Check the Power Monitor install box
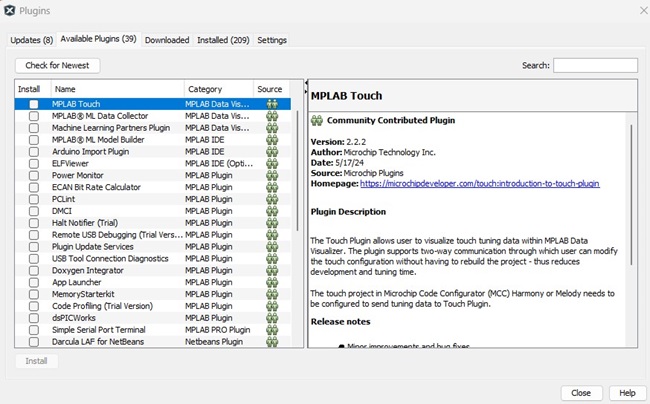 [34, 175]
